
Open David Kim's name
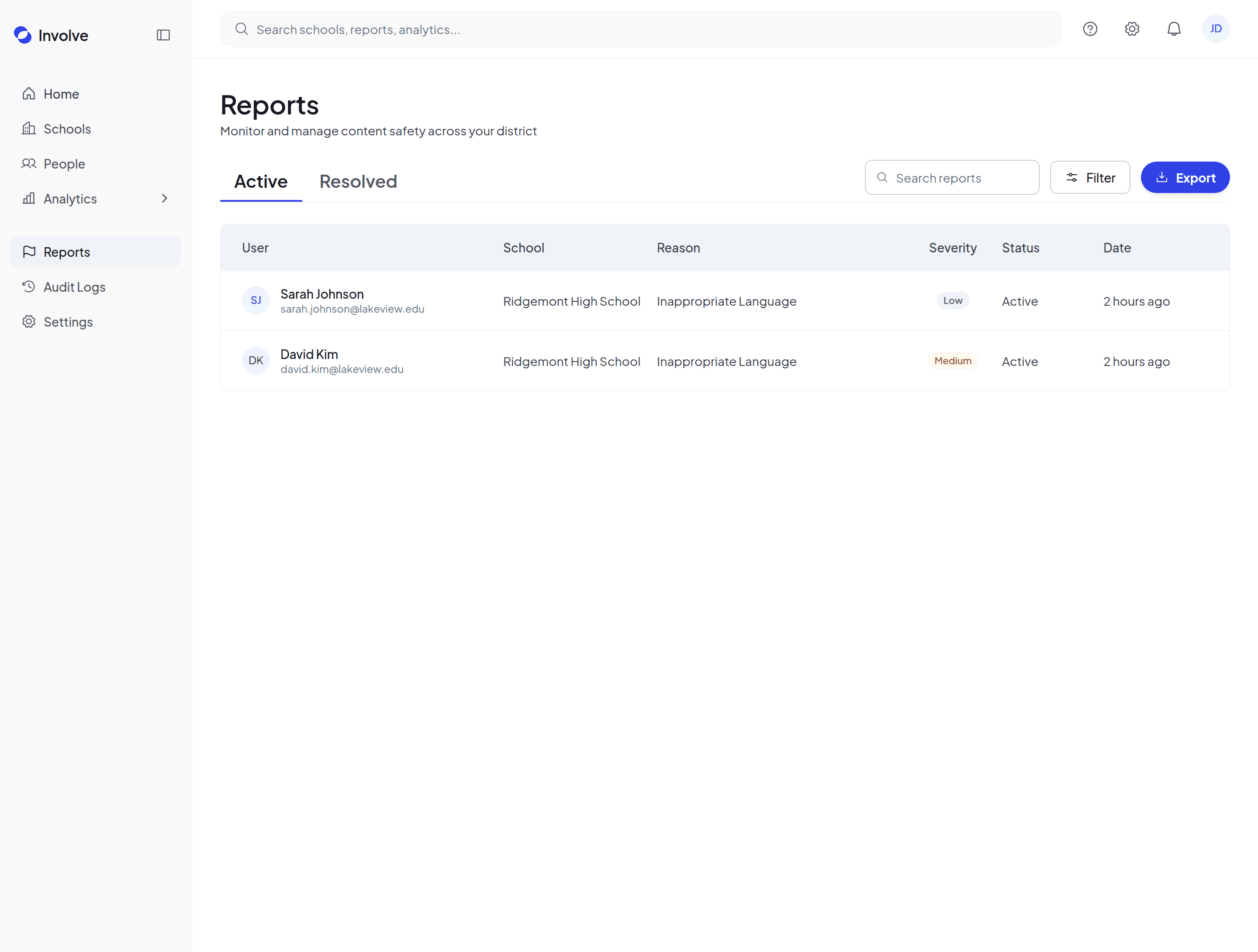tap(309, 354)
